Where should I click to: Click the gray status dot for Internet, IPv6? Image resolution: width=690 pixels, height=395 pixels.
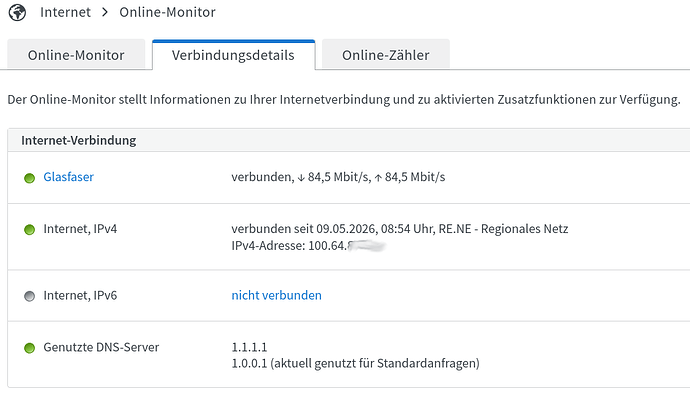29,296
